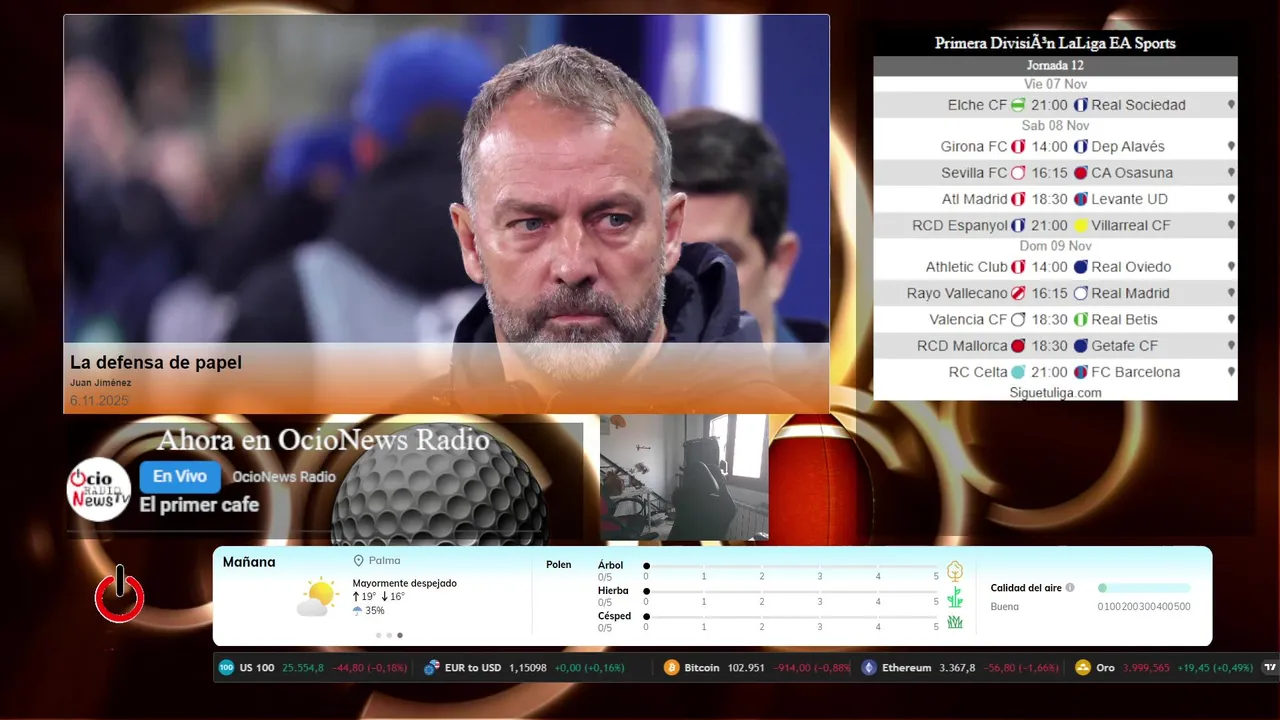Open the OcioNews Radio TV logo
The height and width of the screenshot is (720, 1280).
[99, 489]
